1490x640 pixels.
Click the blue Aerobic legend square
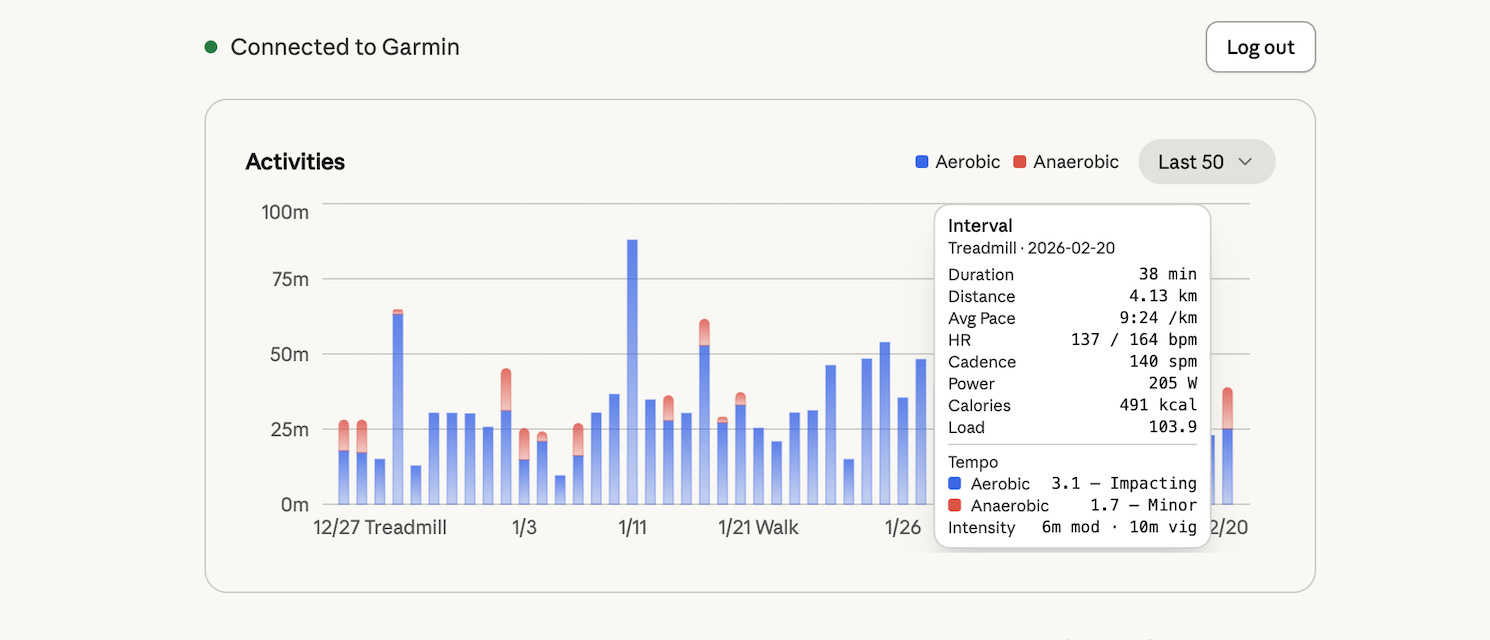pyautogui.click(x=921, y=161)
